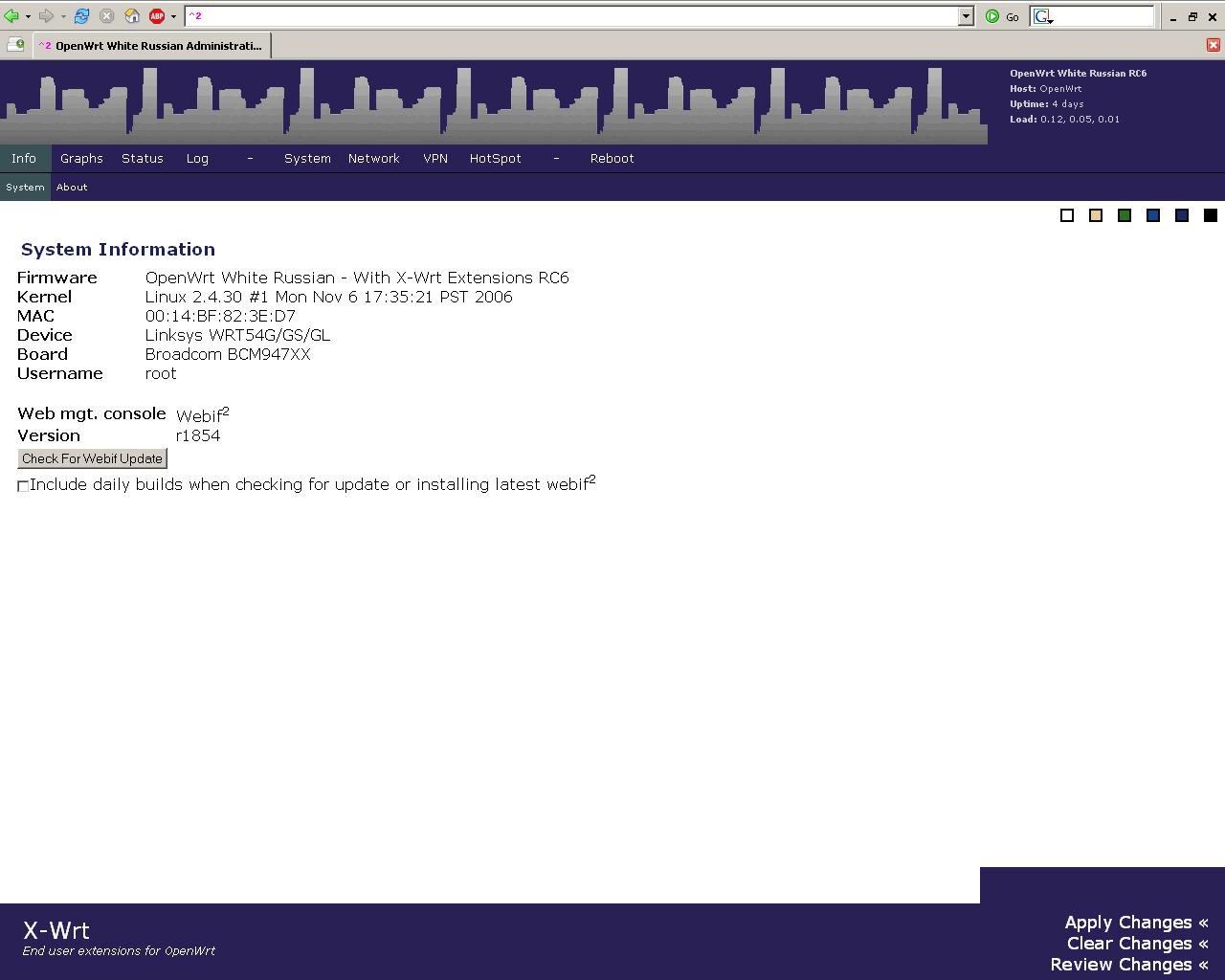This screenshot has height=980, width=1225.
Task: Click the green Go button
Action: (x=1002, y=16)
